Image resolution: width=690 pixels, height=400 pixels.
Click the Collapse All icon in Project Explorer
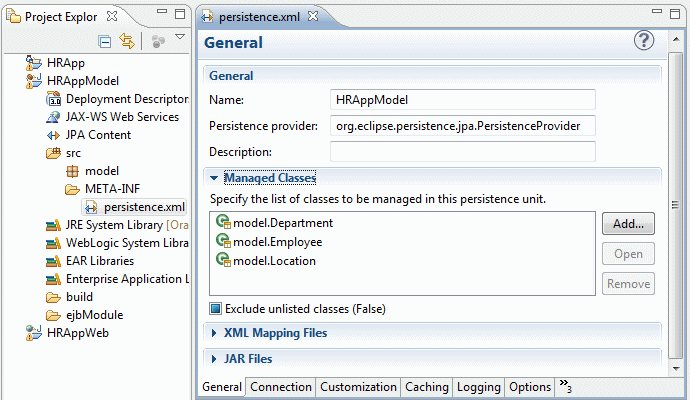point(105,41)
